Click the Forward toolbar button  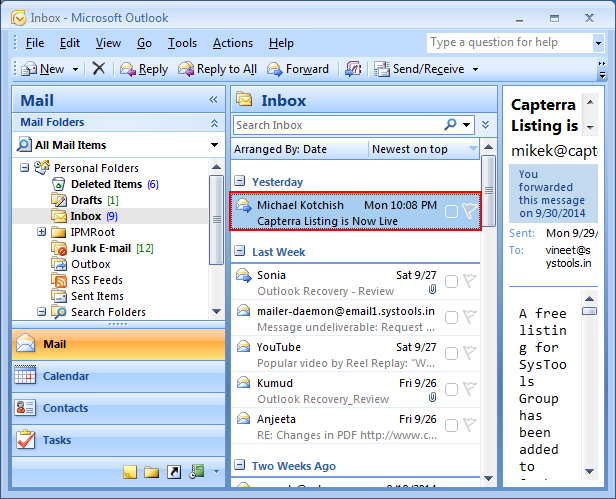pos(298,69)
